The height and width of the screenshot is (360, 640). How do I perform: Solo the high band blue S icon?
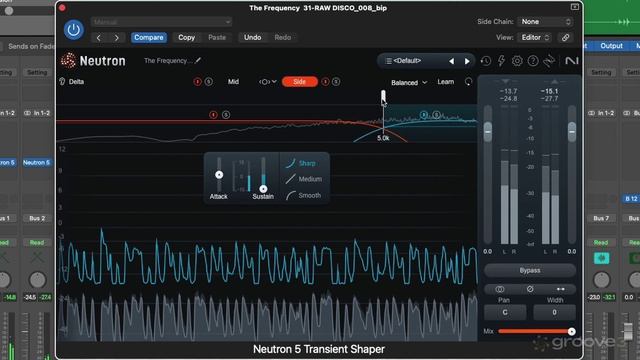(x=436, y=115)
